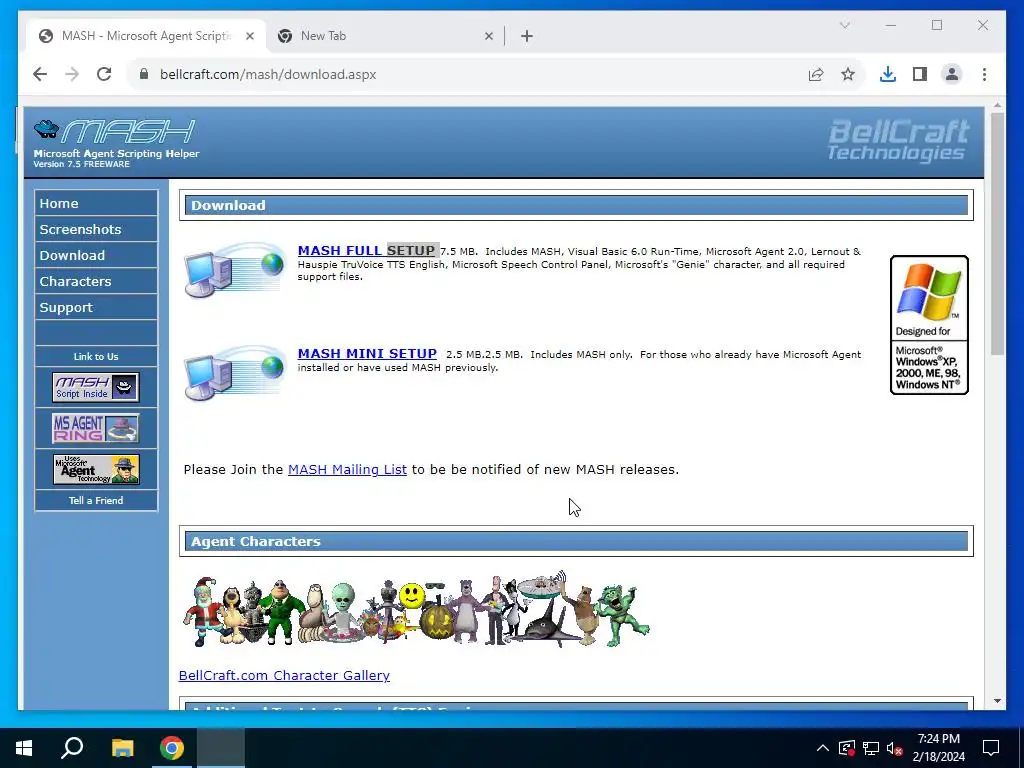This screenshot has height=768, width=1024.
Task: Share this page using the share icon
Action: click(816, 74)
